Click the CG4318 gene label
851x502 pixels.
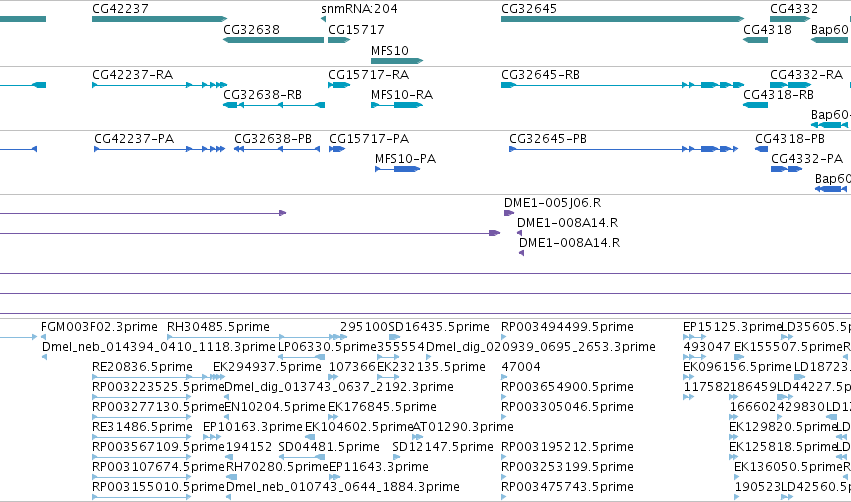pos(767,29)
